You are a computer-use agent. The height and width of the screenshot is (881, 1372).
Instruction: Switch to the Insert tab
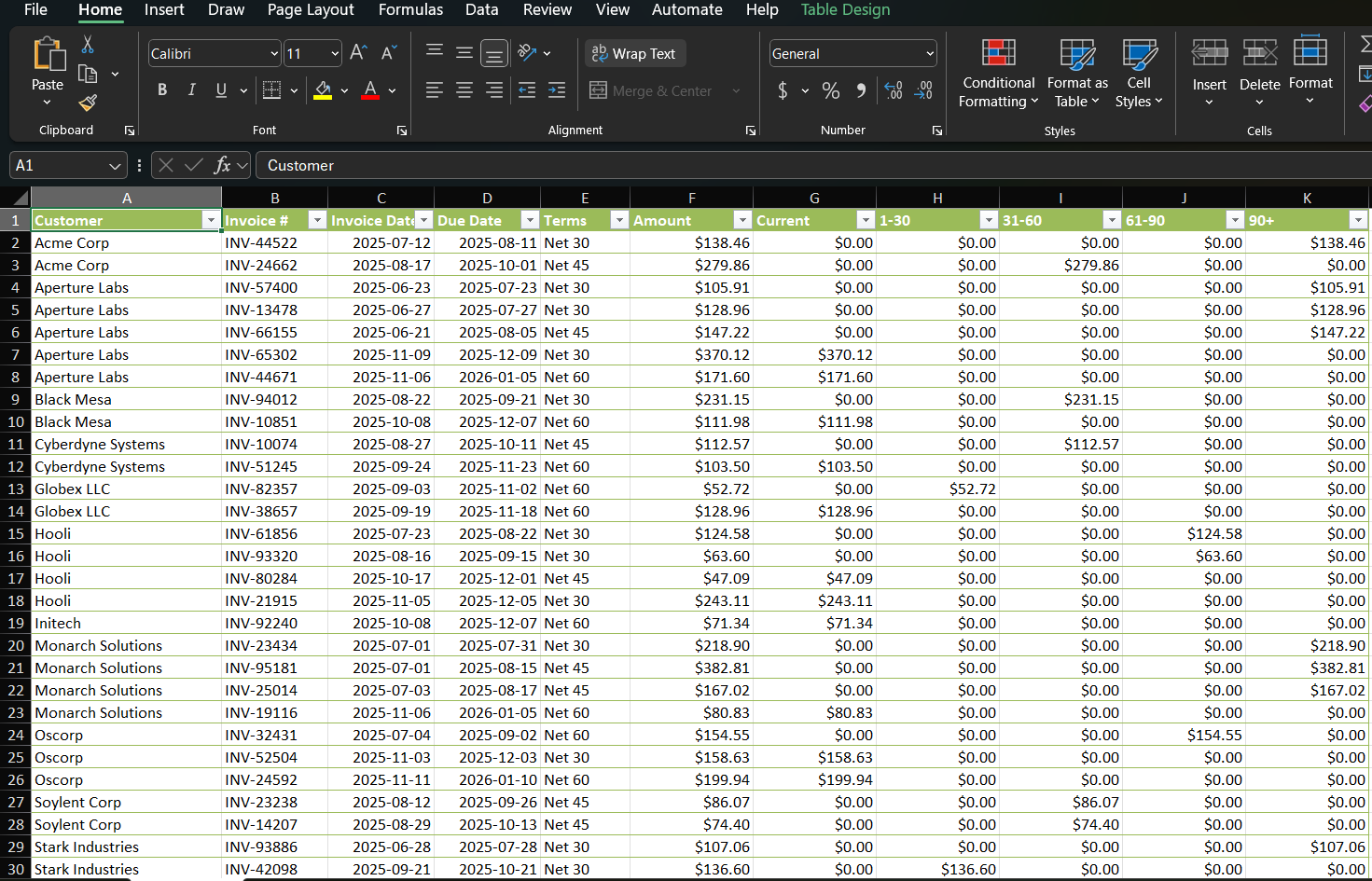tap(164, 9)
